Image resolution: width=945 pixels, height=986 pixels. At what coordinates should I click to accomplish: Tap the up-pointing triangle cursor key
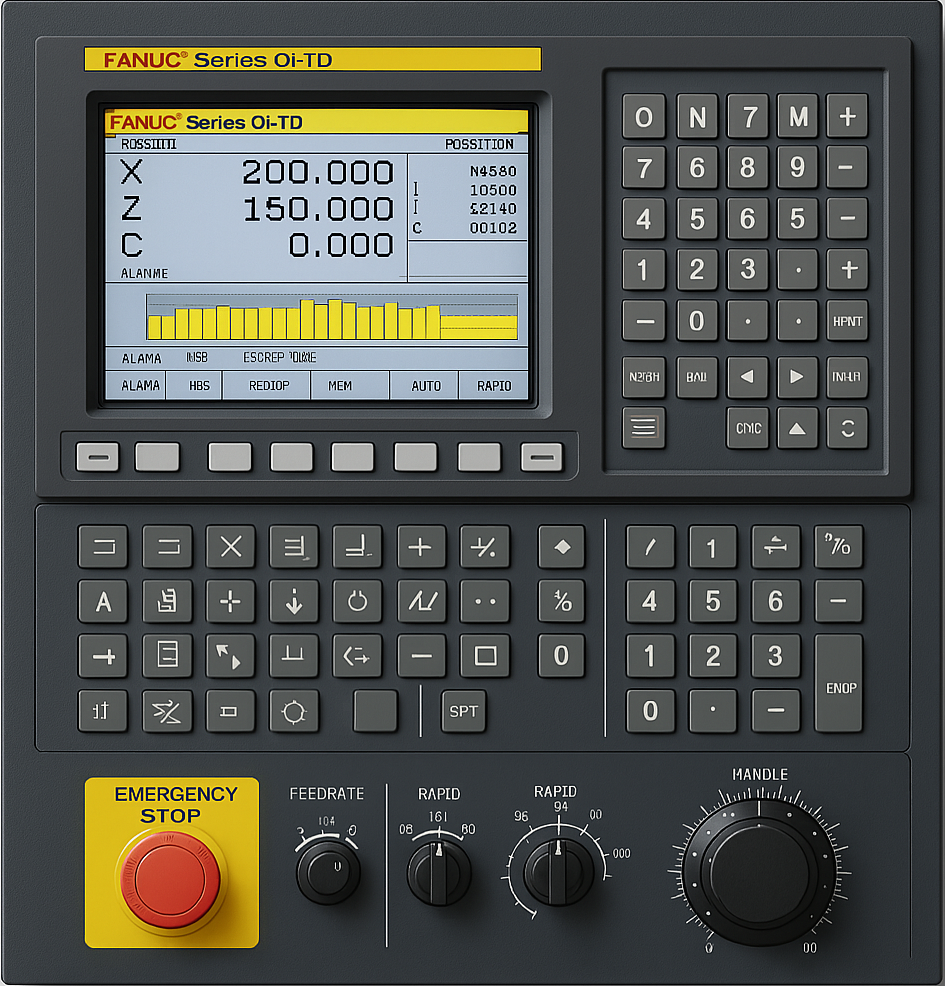tap(797, 428)
